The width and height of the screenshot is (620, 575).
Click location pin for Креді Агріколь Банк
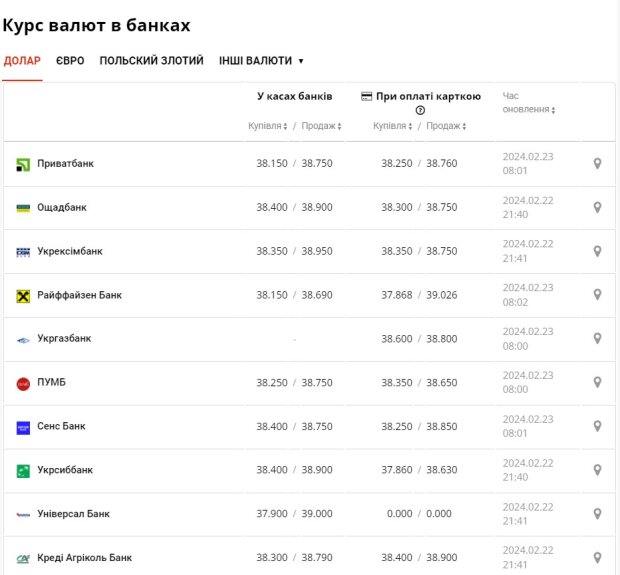click(x=597, y=558)
